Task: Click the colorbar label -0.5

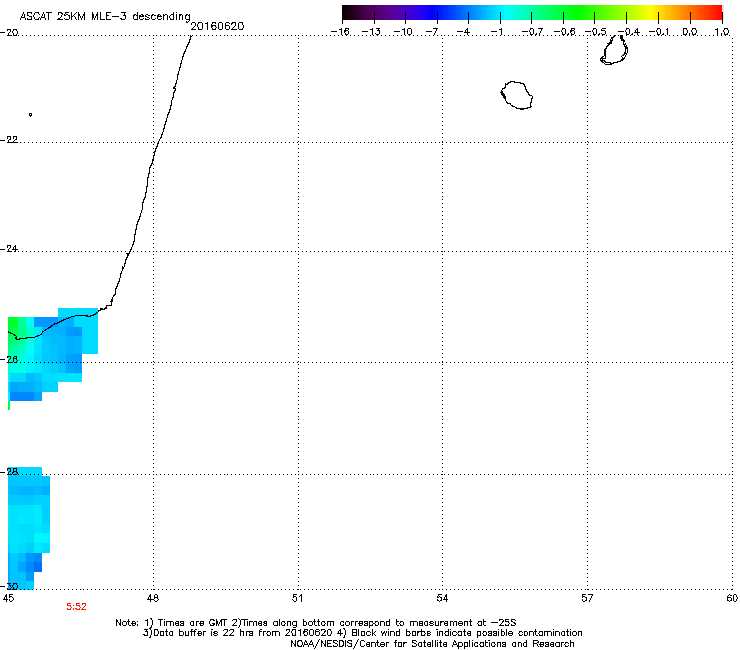Action: point(596,32)
